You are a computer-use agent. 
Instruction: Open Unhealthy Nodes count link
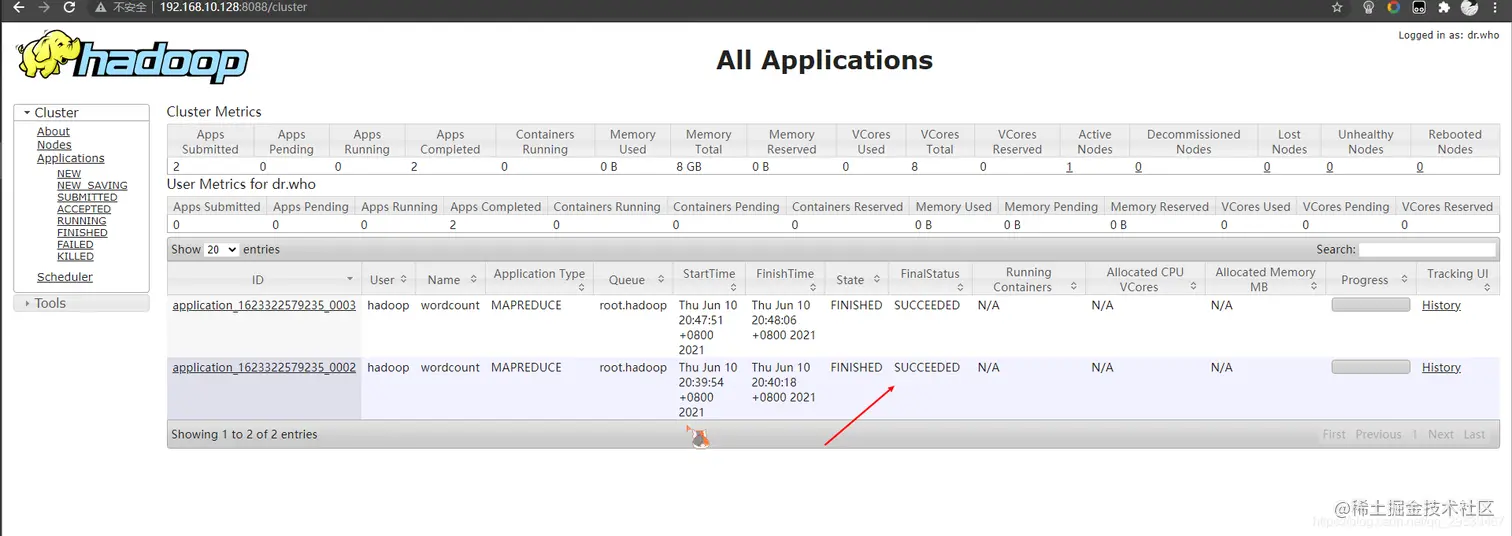pyautogui.click(x=1329, y=167)
